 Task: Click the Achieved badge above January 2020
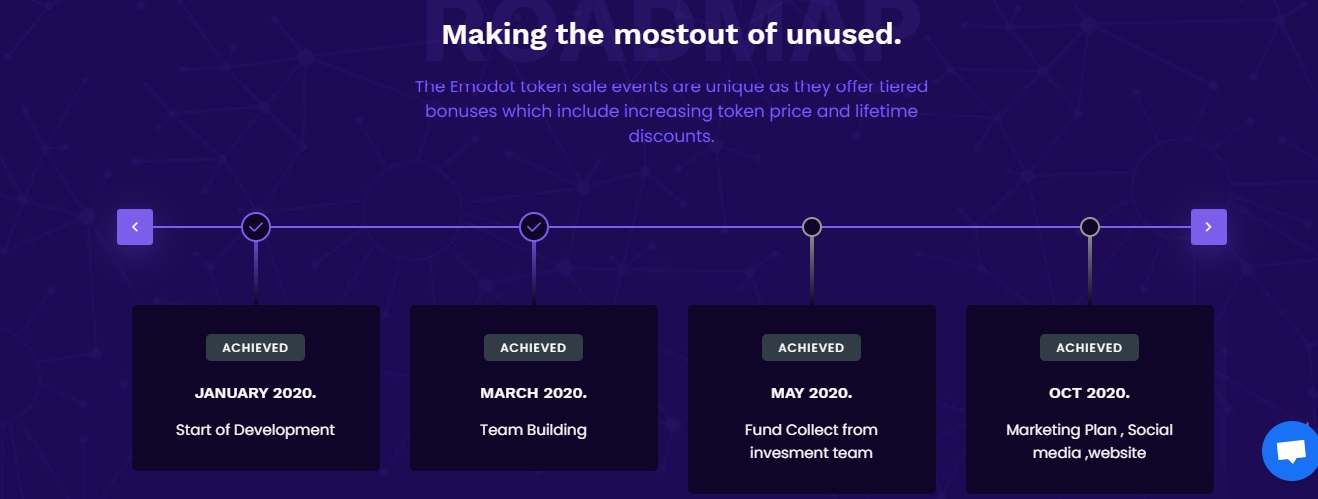click(255, 348)
